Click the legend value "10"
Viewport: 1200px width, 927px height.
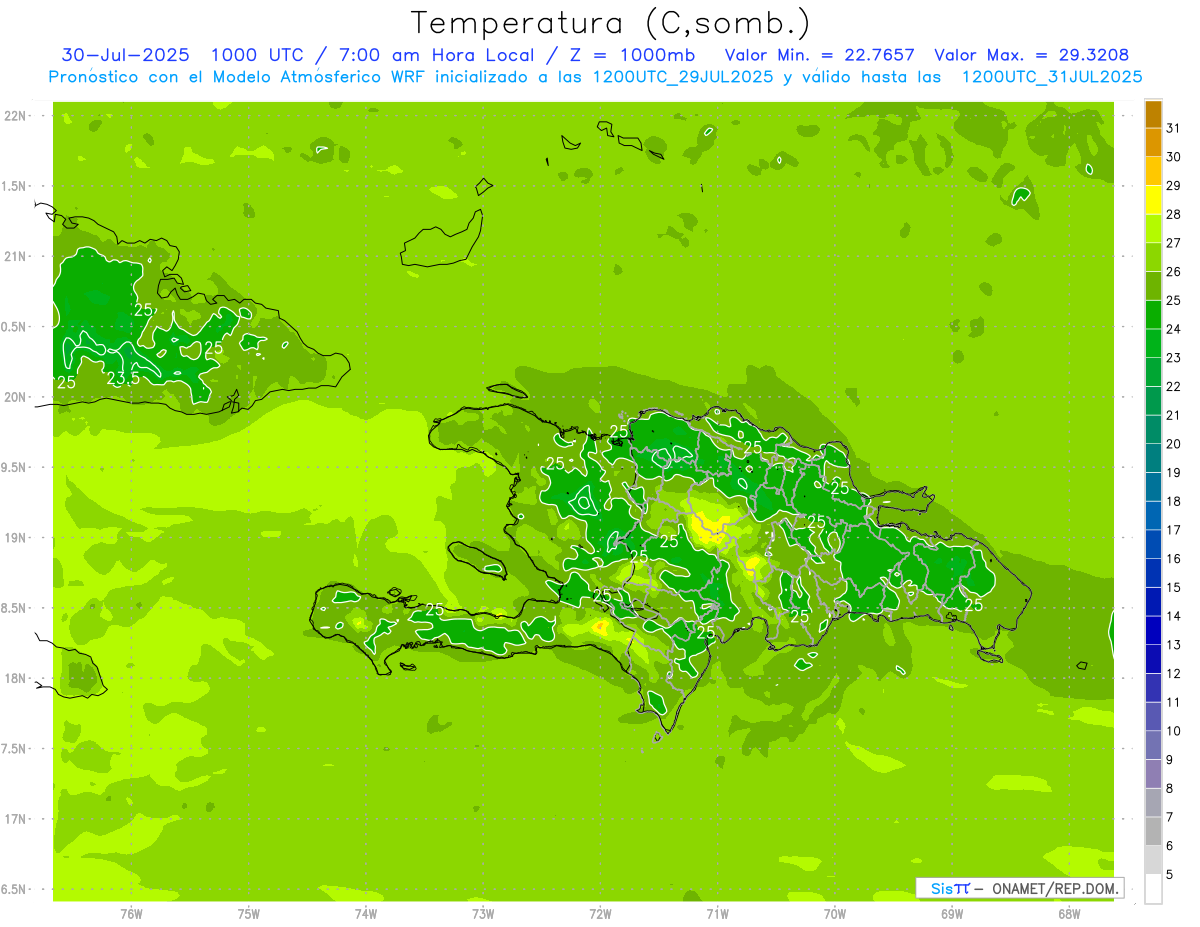(x=1173, y=731)
